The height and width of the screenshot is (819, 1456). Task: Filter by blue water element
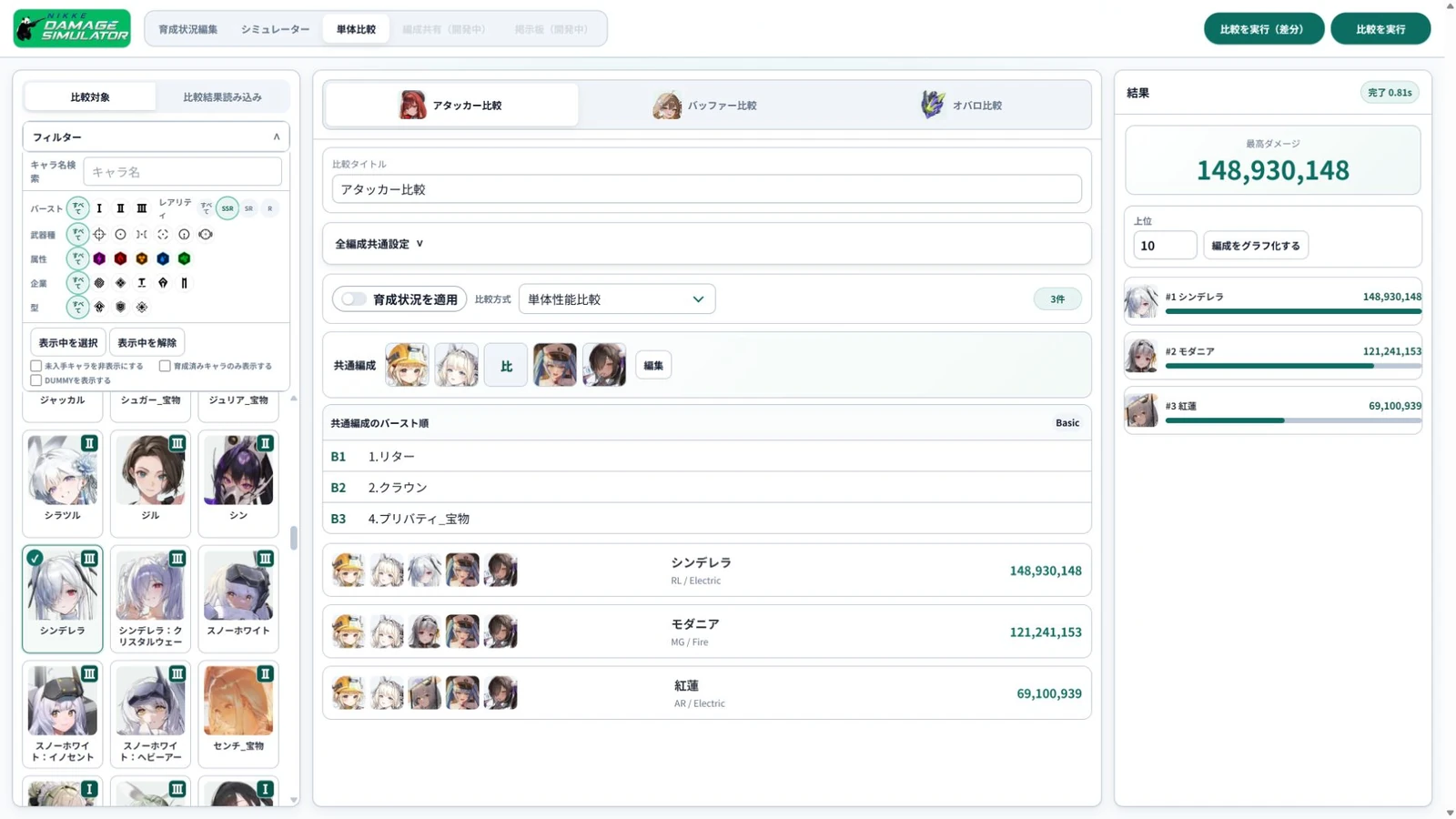[x=163, y=259]
